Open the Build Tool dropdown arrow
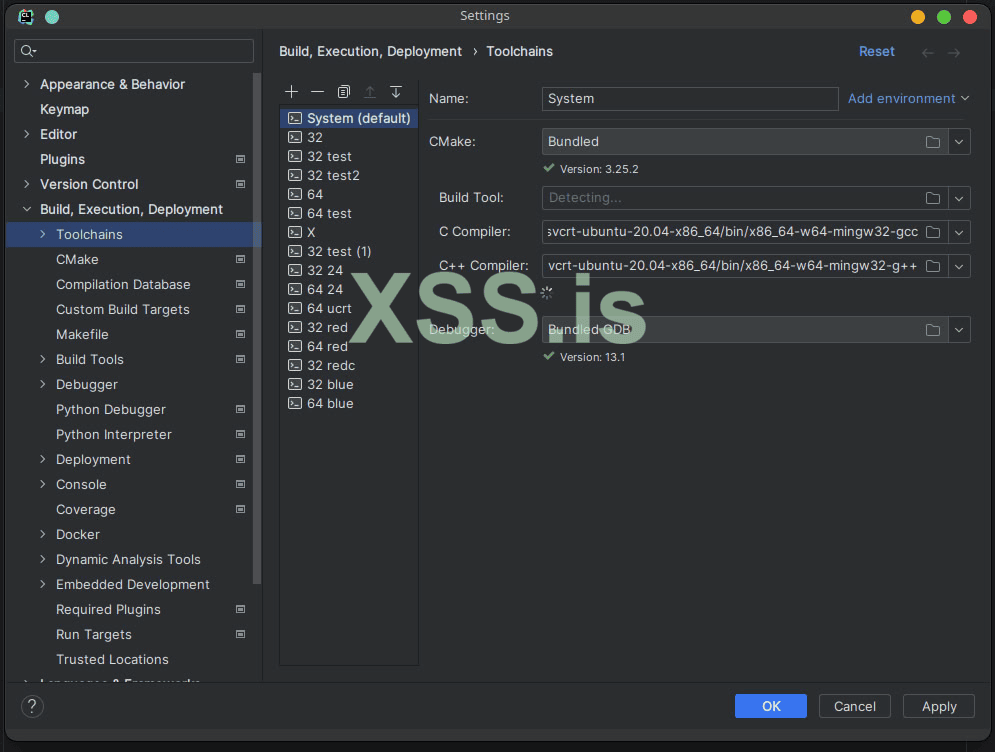Viewport: 995px width, 752px height. 959,198
